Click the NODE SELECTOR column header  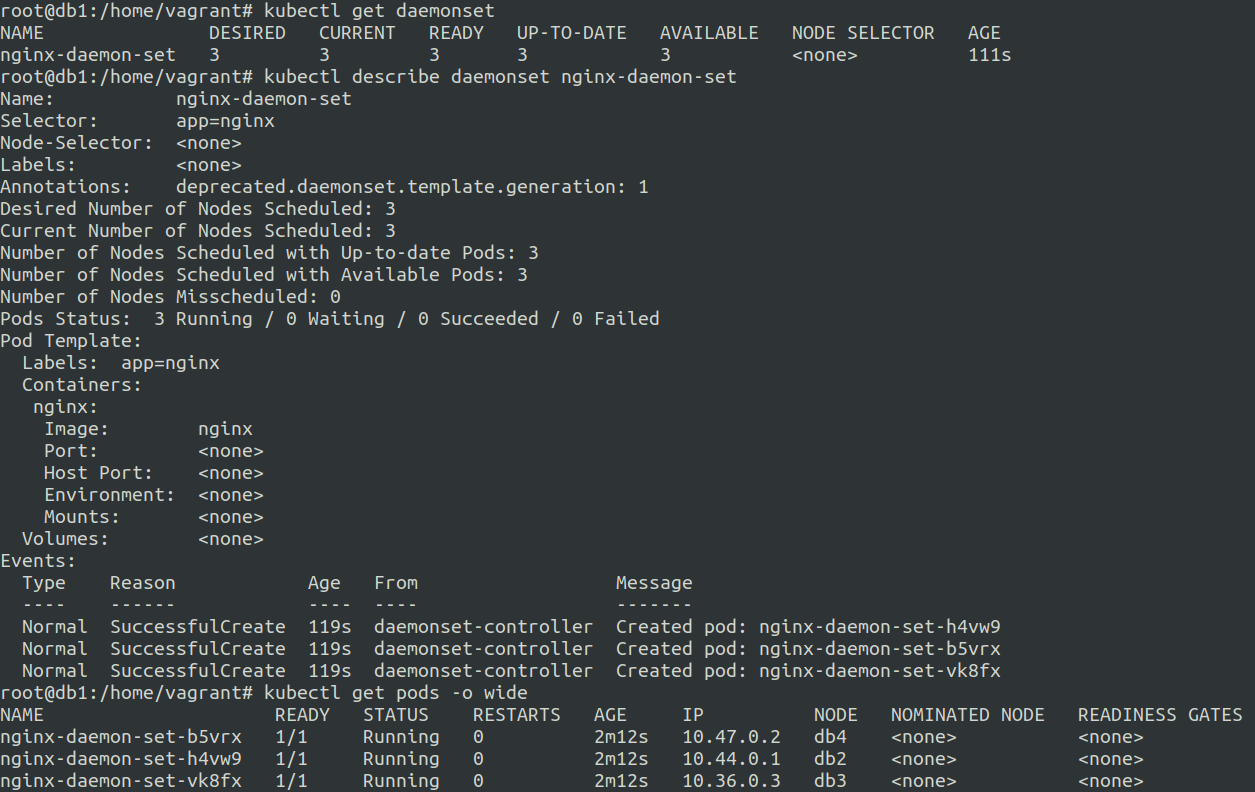click(862, 33)
